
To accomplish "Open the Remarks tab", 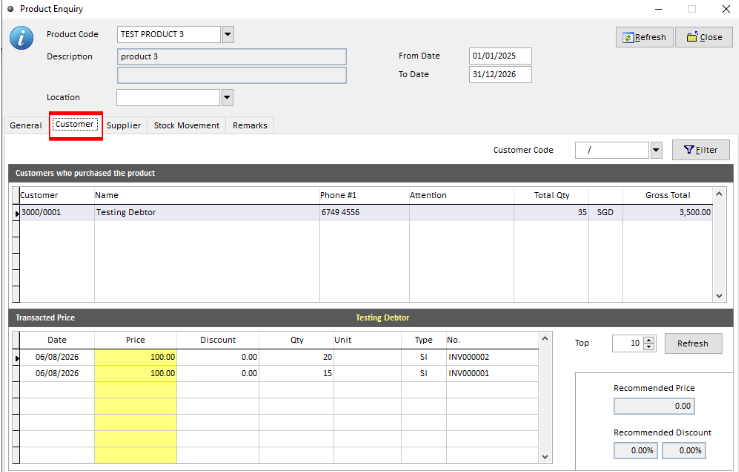I will click(x=250, y=125).
